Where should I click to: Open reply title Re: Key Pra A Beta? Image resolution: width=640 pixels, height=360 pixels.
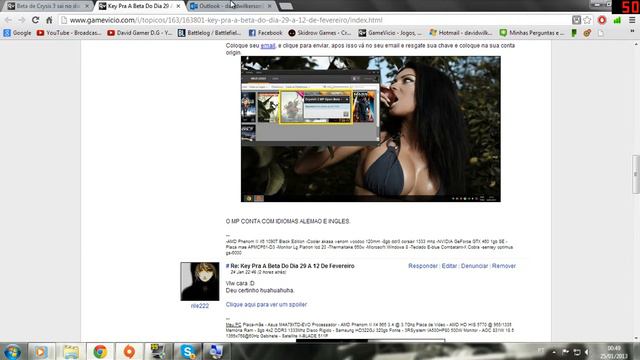[292, 266]
